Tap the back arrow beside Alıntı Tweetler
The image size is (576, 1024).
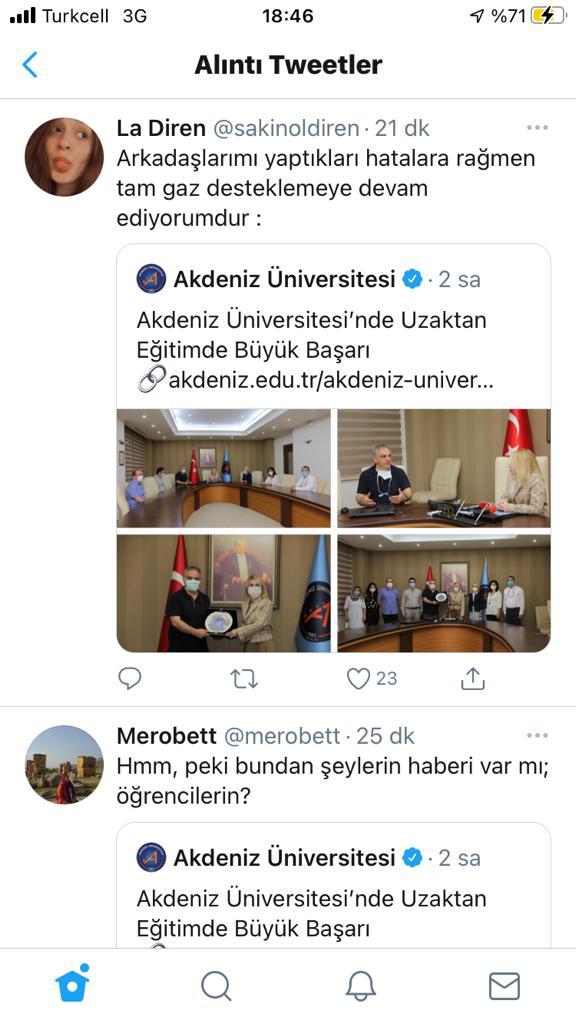click(x=30, y=65)
